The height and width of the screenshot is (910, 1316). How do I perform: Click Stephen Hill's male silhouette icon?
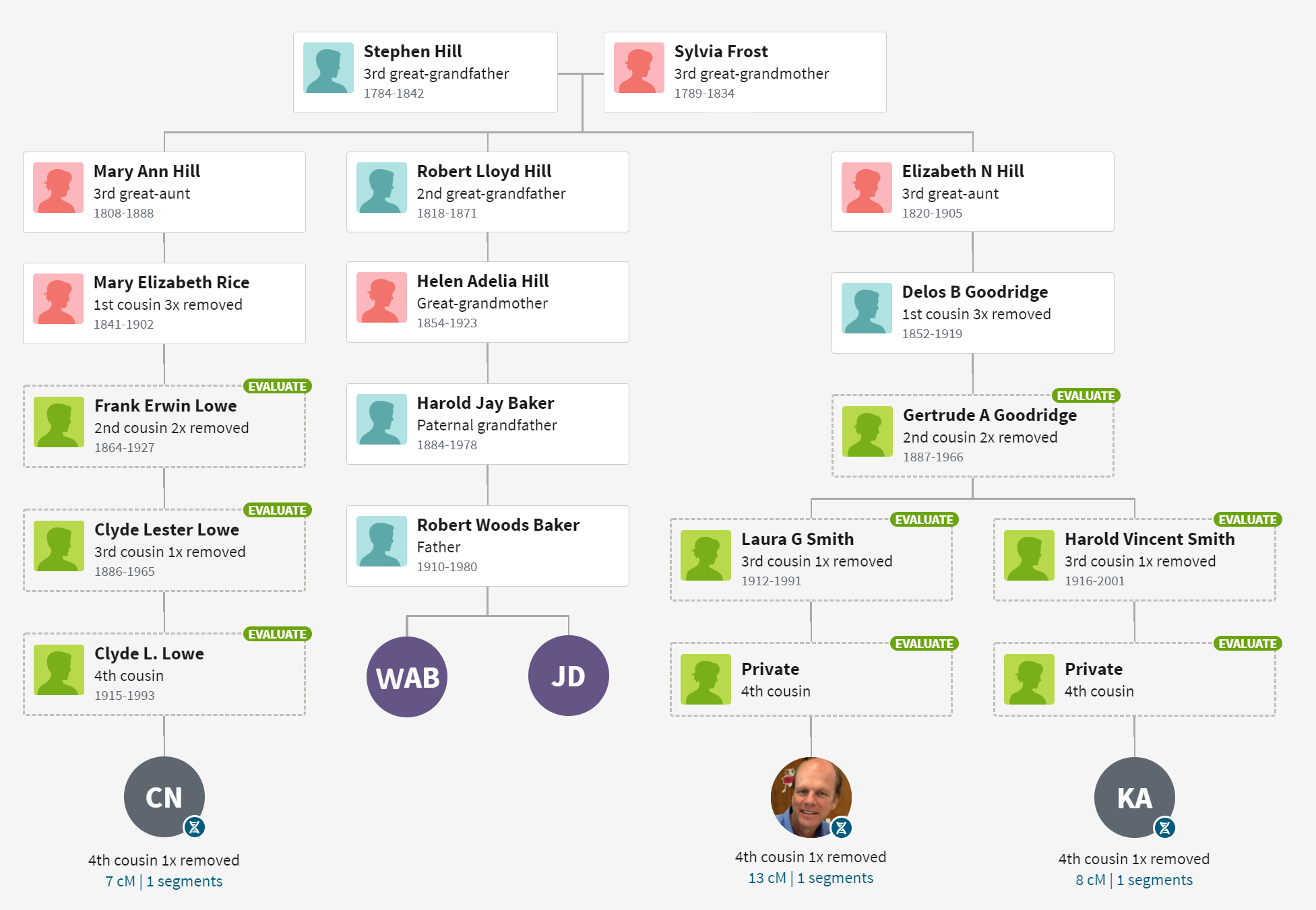[329, 68]
